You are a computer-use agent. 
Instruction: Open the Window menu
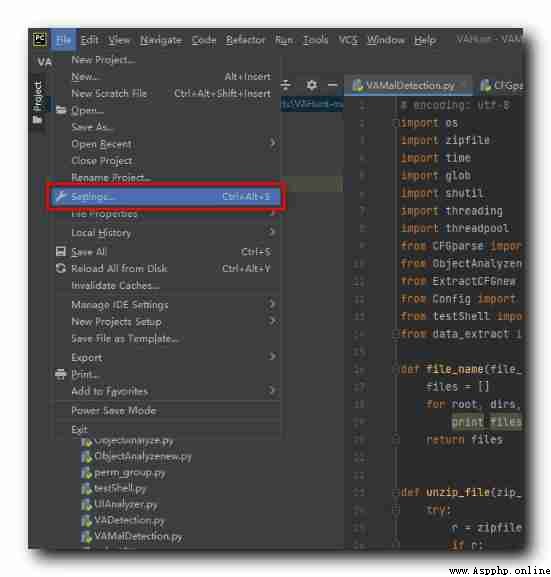click(386, 39)
